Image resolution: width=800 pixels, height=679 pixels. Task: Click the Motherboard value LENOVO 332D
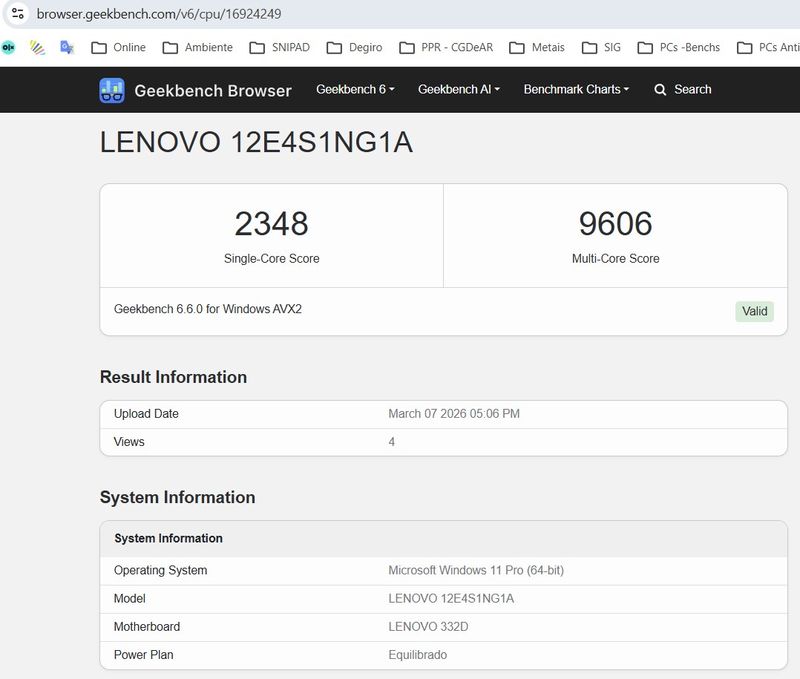[x=428, y=626]
